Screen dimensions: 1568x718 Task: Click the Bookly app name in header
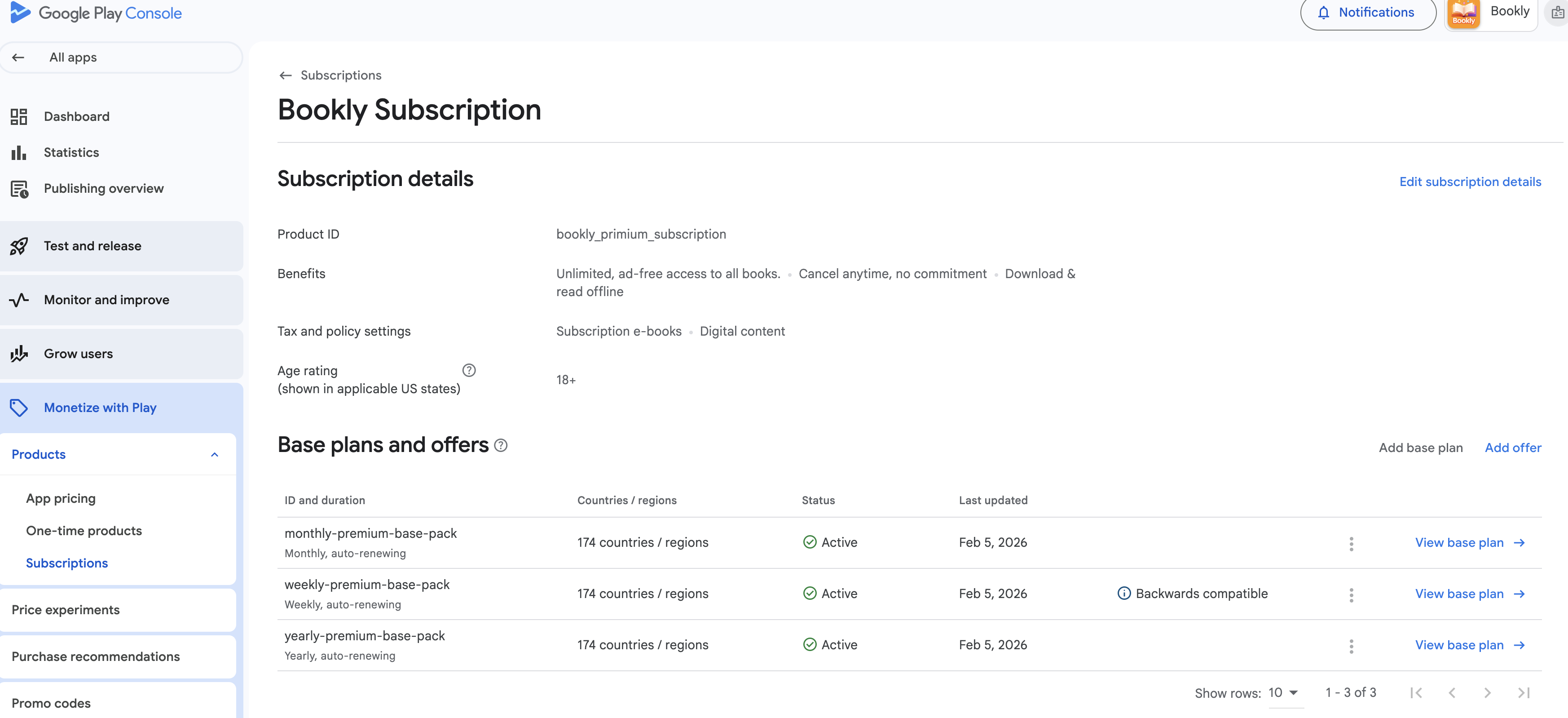[1509, 12]
